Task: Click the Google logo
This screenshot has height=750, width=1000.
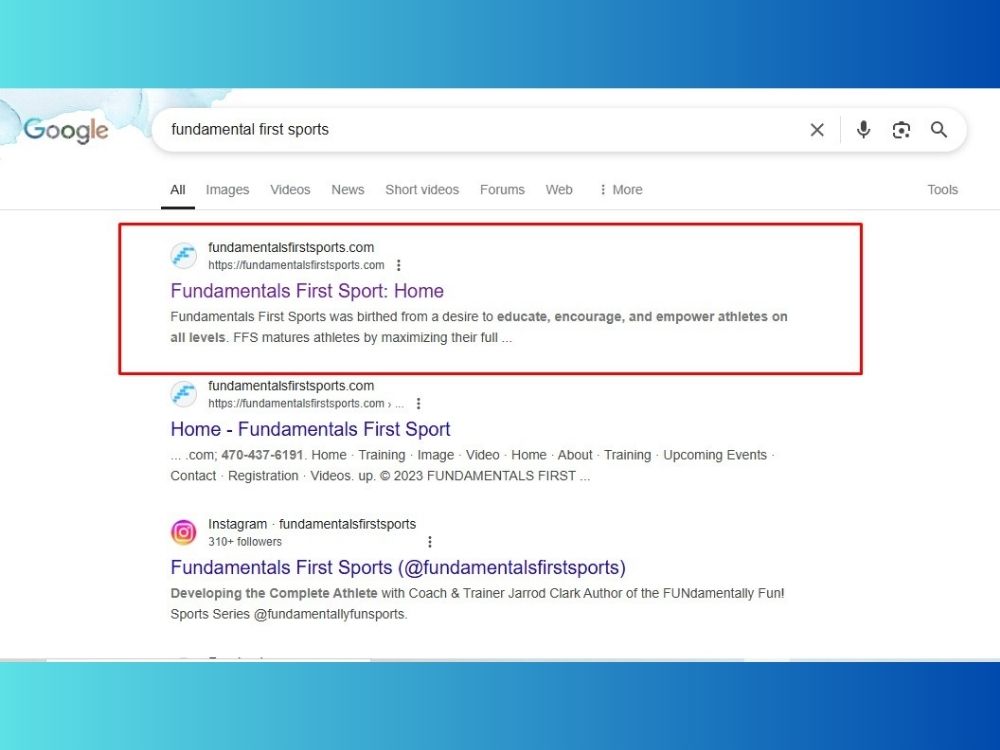Action: click(66, 130)
